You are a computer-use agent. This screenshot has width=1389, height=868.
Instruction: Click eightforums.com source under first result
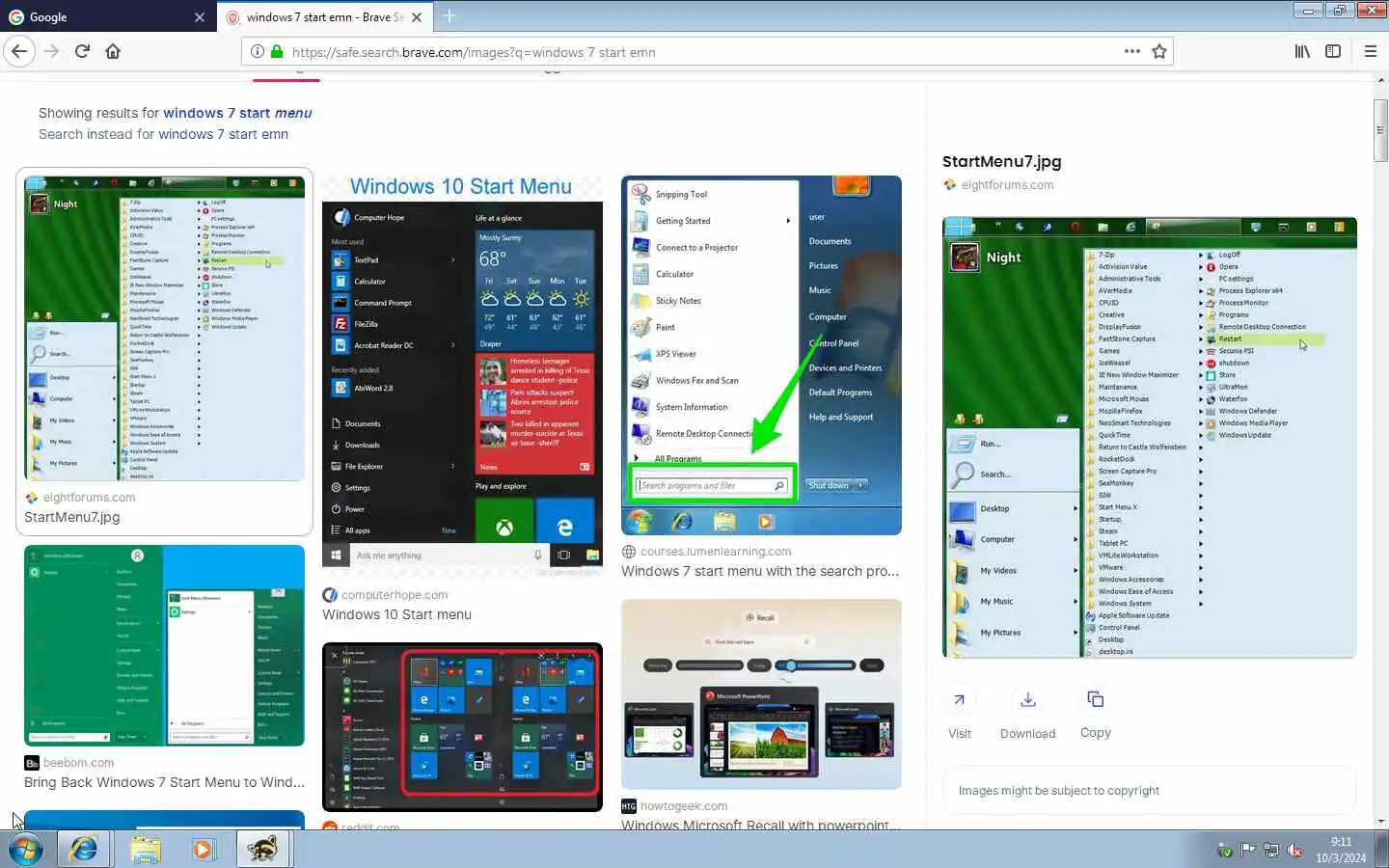(89, 498)
